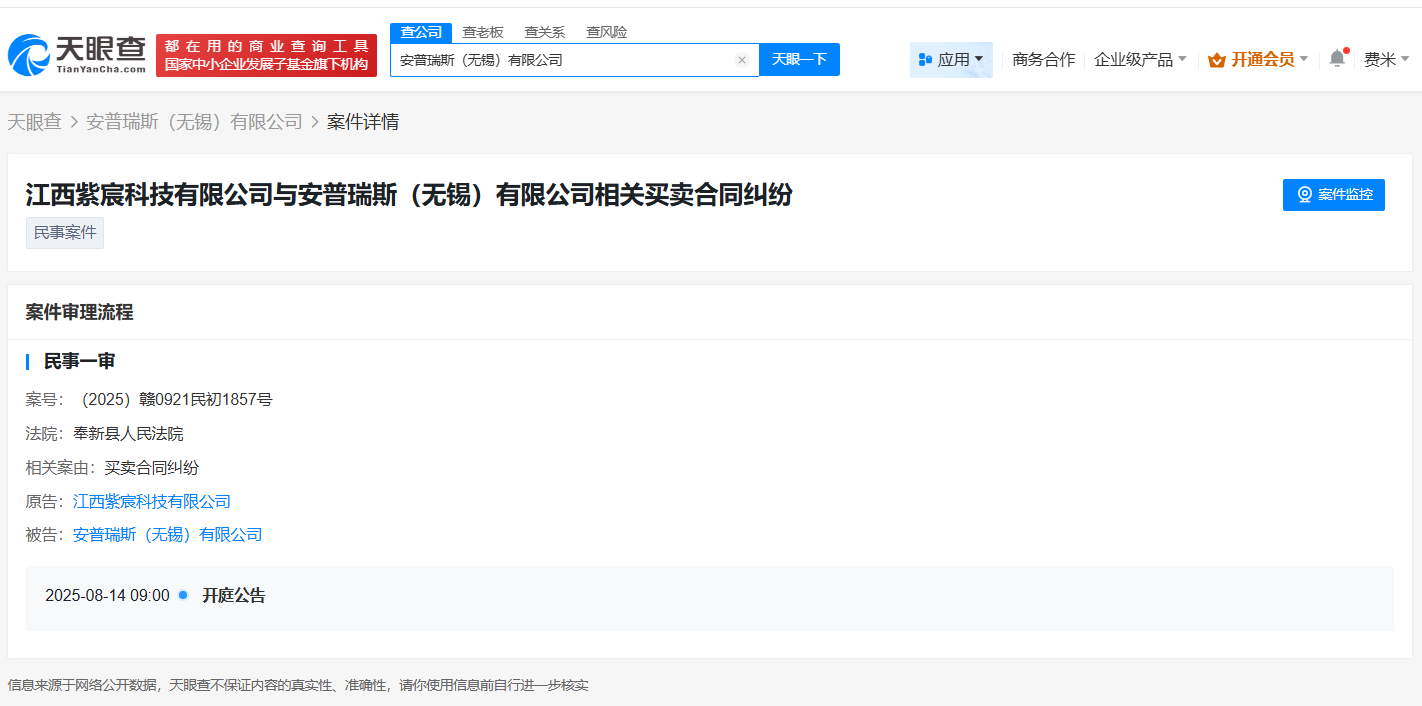This screenshot has height=706, width=1422.
Task: Open plaintiff link 江西紫宸科技有限公司
Action: [x=151, y=501]
